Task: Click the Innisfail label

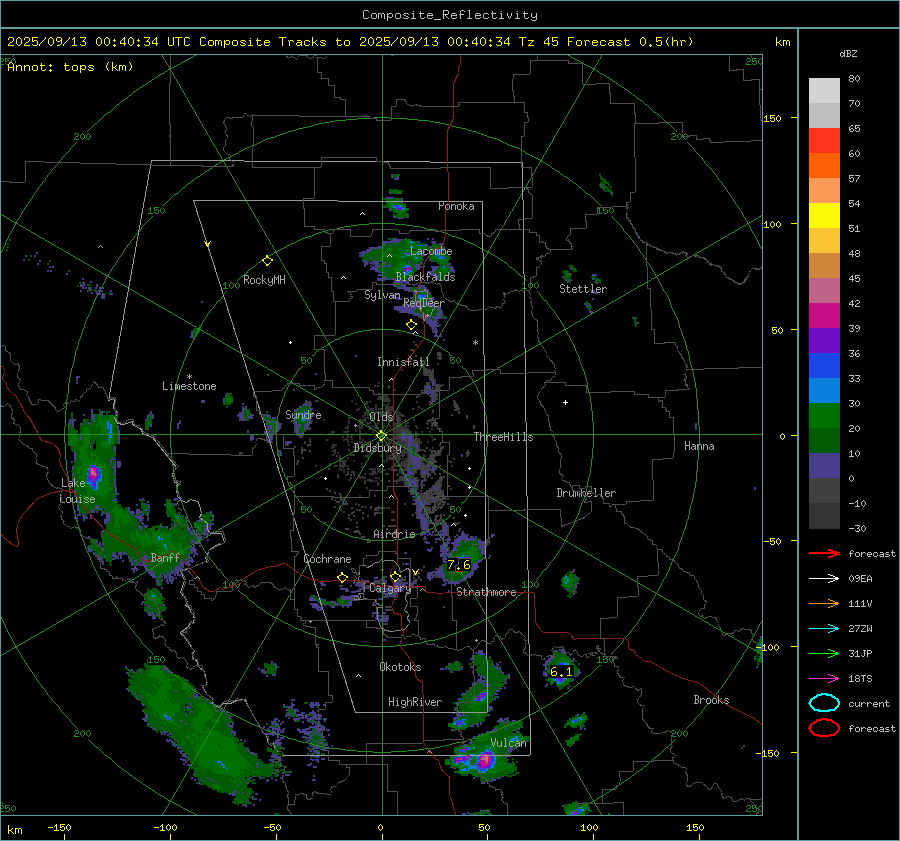Action: (x=403, y=362)
